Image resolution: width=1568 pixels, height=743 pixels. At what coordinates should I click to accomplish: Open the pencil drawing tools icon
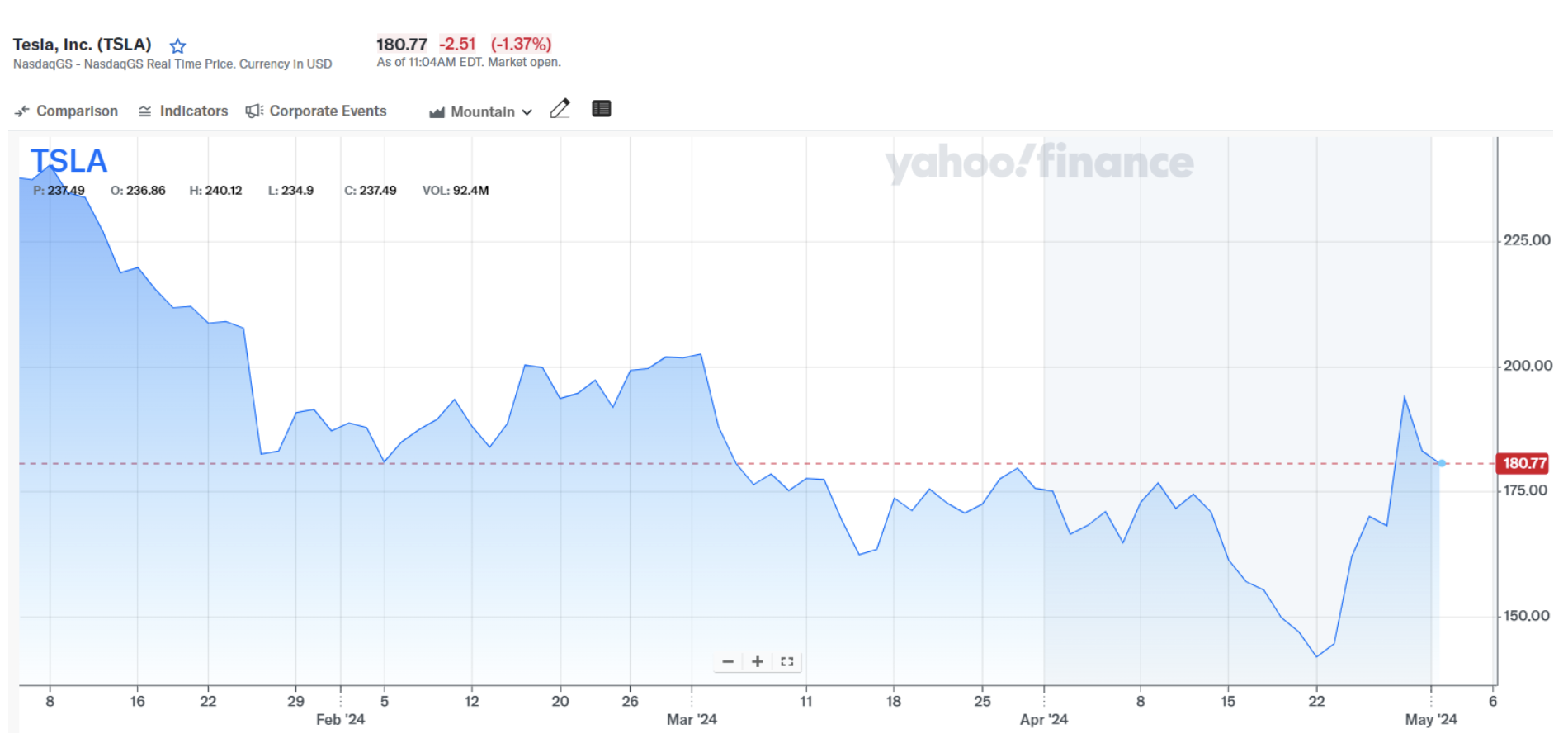pos(560,109)
